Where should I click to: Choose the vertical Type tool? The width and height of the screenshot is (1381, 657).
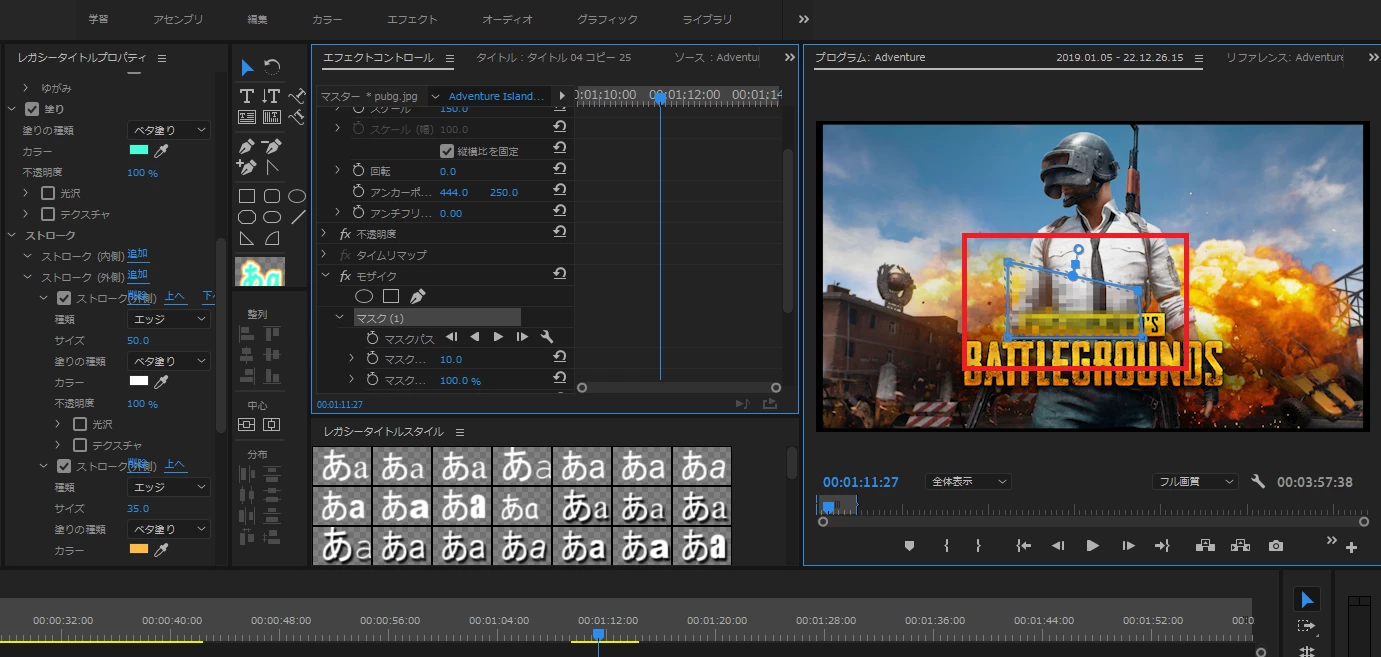[271, 96]
